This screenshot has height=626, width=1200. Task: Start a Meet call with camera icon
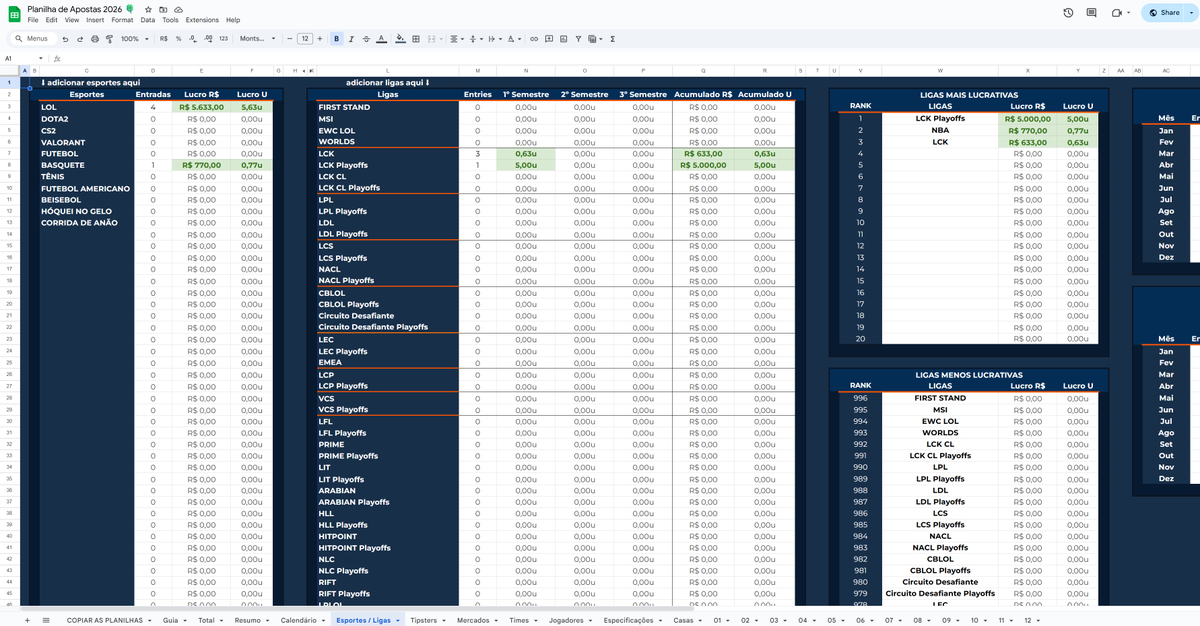coord(1118,13)
